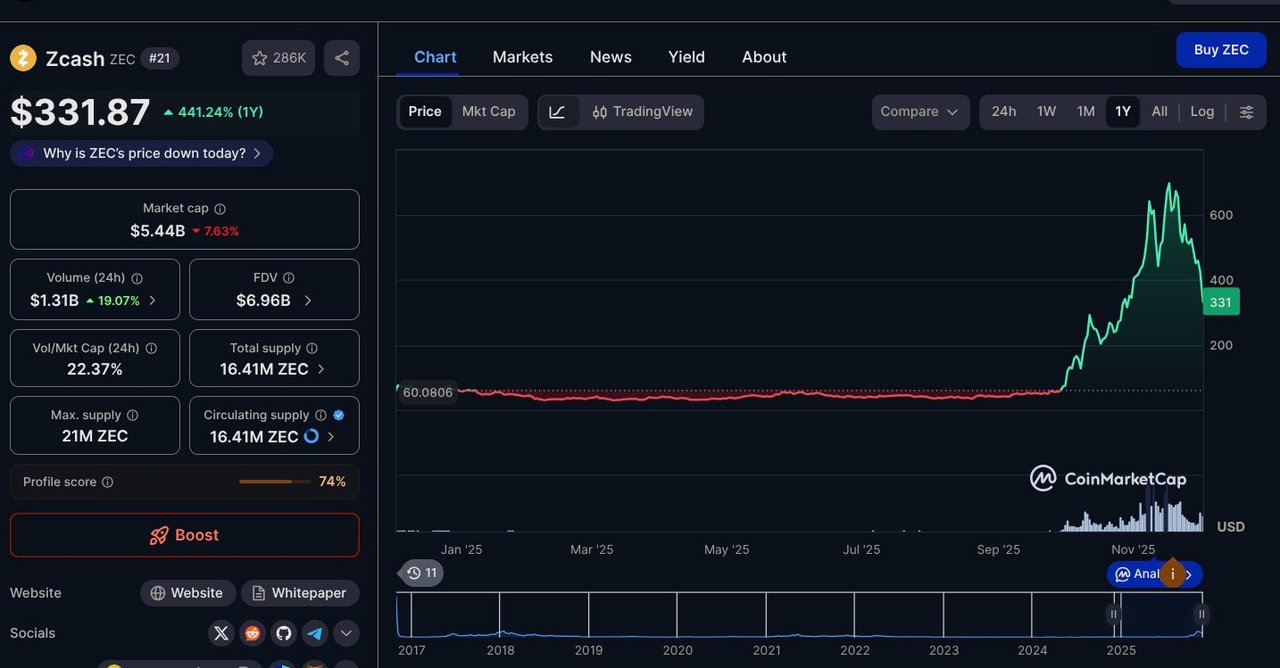Open the X (Twitter) social link
1280x668 pixels.
click(x=222, y=633)
